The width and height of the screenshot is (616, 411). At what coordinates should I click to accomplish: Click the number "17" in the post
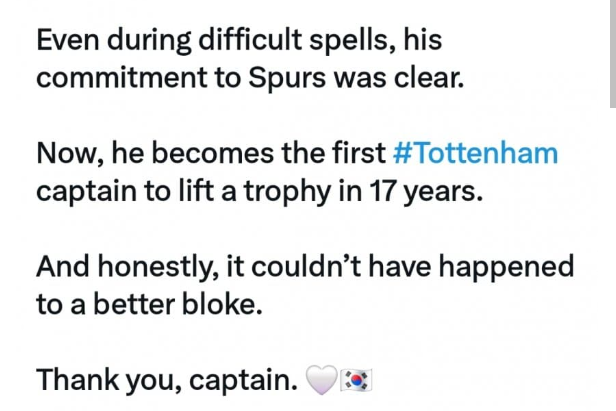(383, 191)
